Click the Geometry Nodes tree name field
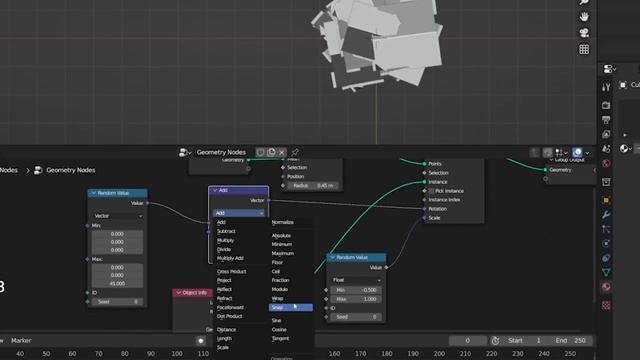Image resolution: width=640 pixels, height=360 pixels. [221, 152]
